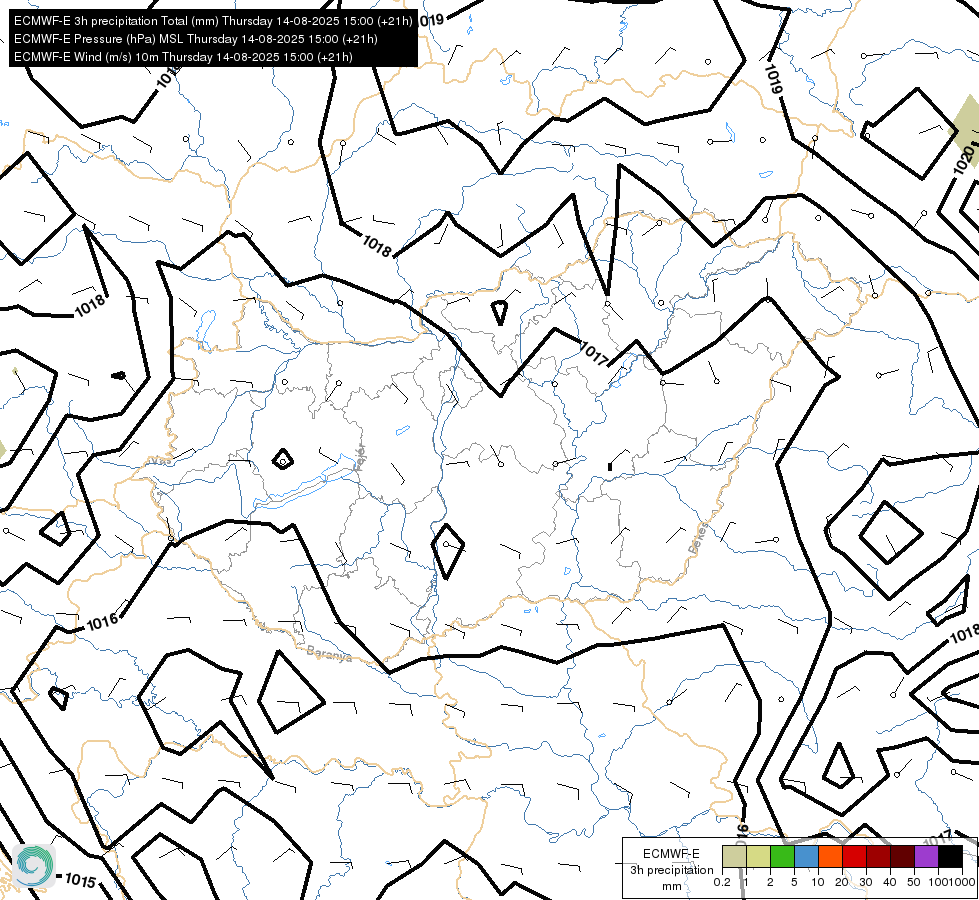
Task: Click the Békés county label
Action: (x=699, y=539)
